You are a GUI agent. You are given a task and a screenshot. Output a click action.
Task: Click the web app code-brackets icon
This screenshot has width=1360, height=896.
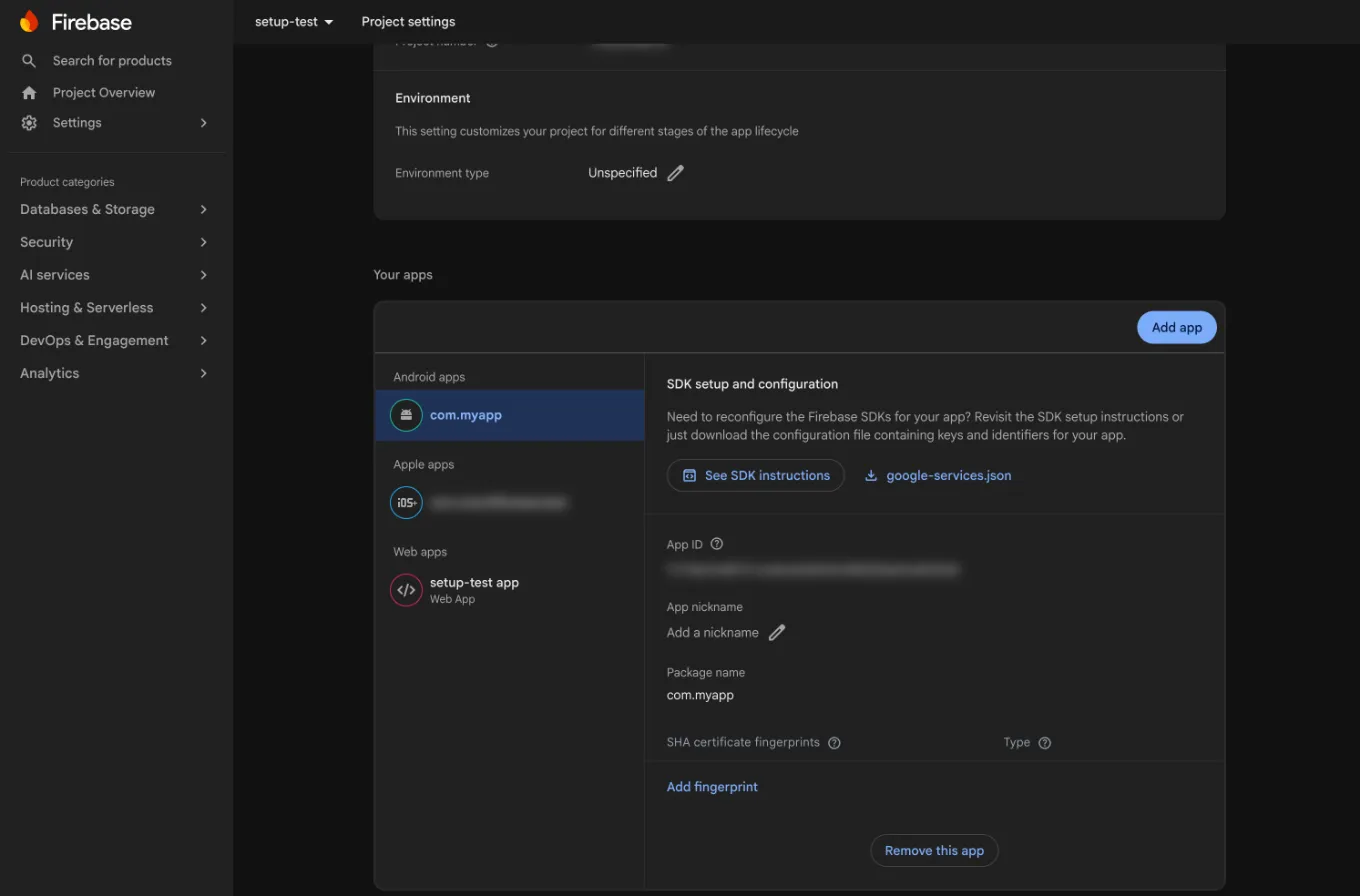tap(406, 590)
